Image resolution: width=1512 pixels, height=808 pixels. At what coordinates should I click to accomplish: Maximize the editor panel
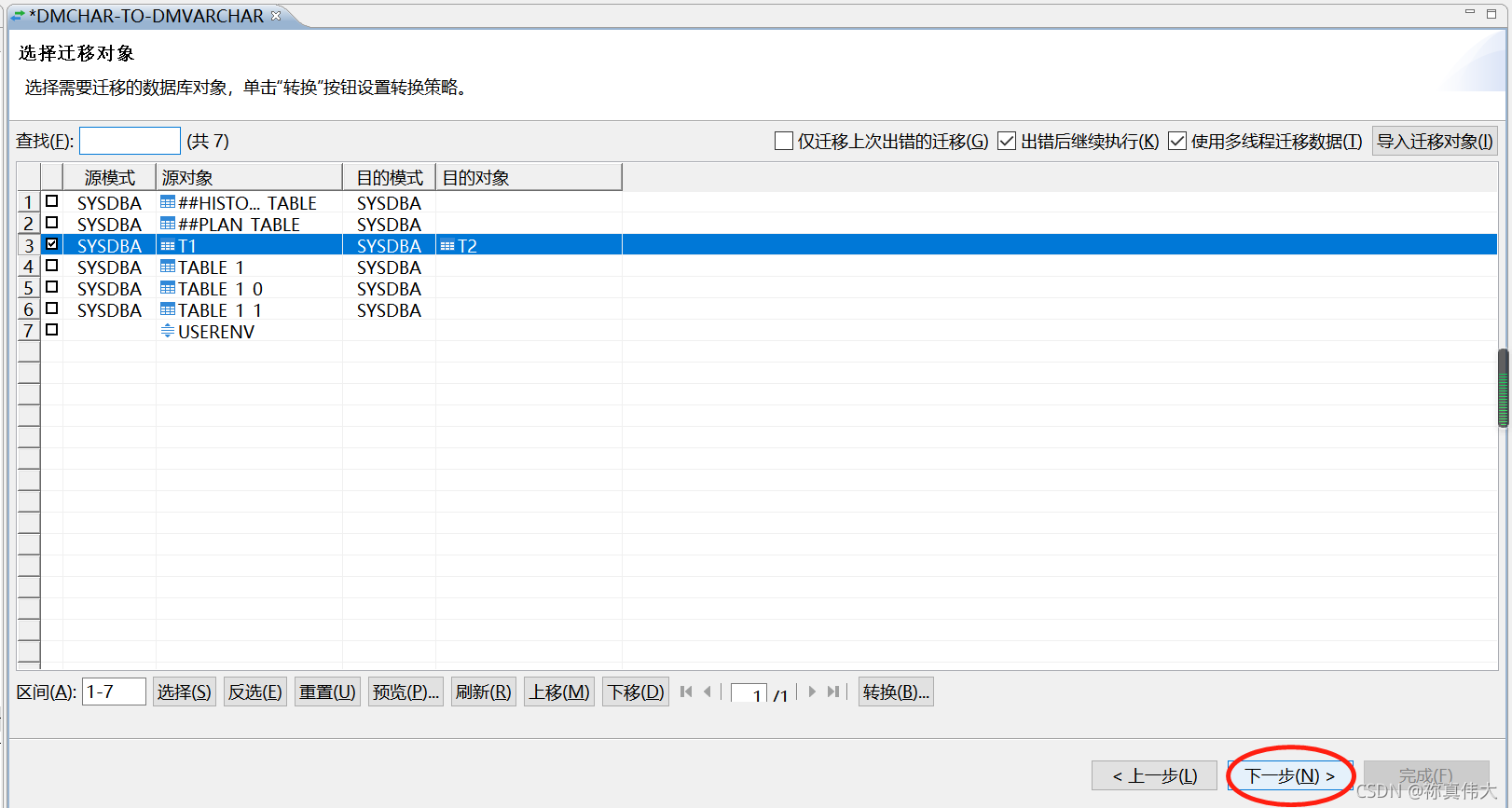tap(1491, 13)
